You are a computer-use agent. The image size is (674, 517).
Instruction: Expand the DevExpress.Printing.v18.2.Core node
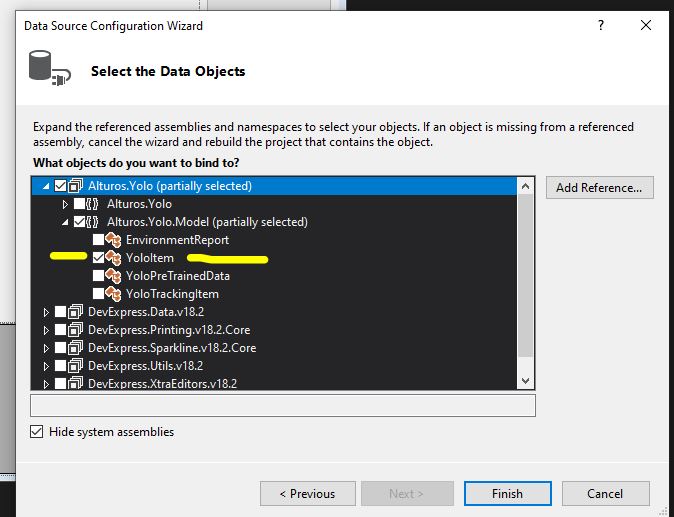coord(46,330)
